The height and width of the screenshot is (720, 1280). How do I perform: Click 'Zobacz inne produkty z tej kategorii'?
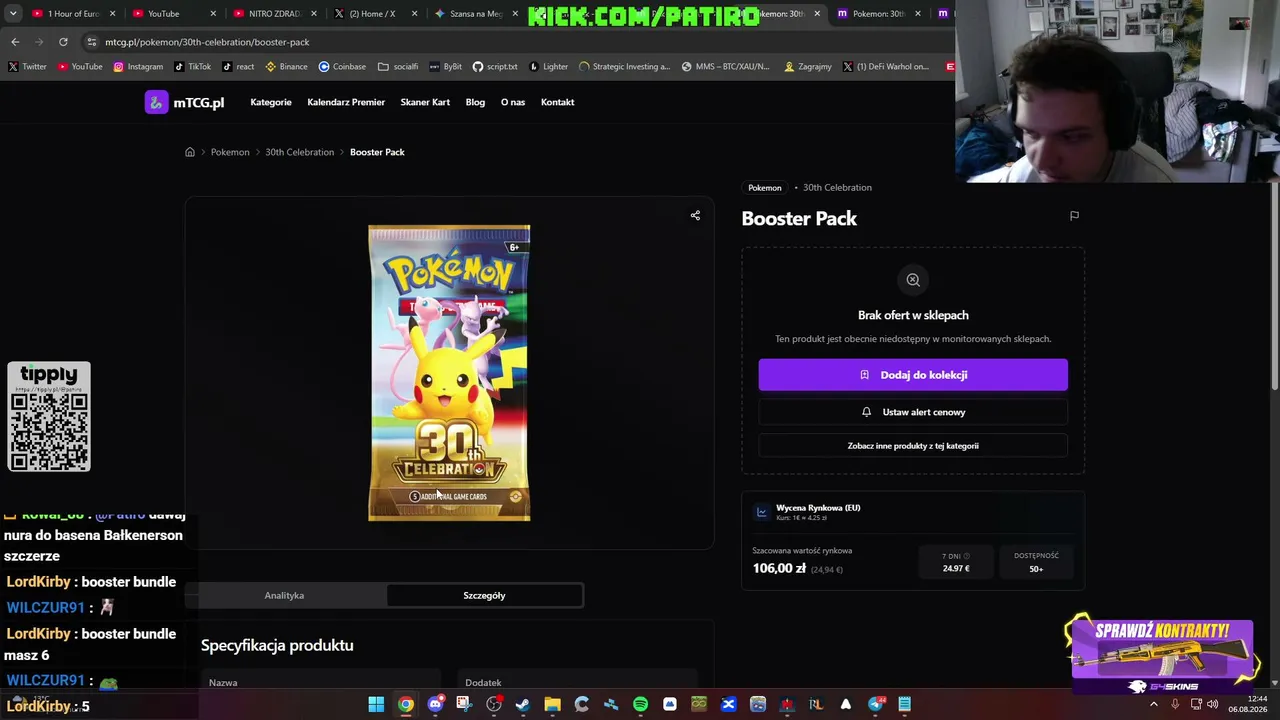coord(913,446)
